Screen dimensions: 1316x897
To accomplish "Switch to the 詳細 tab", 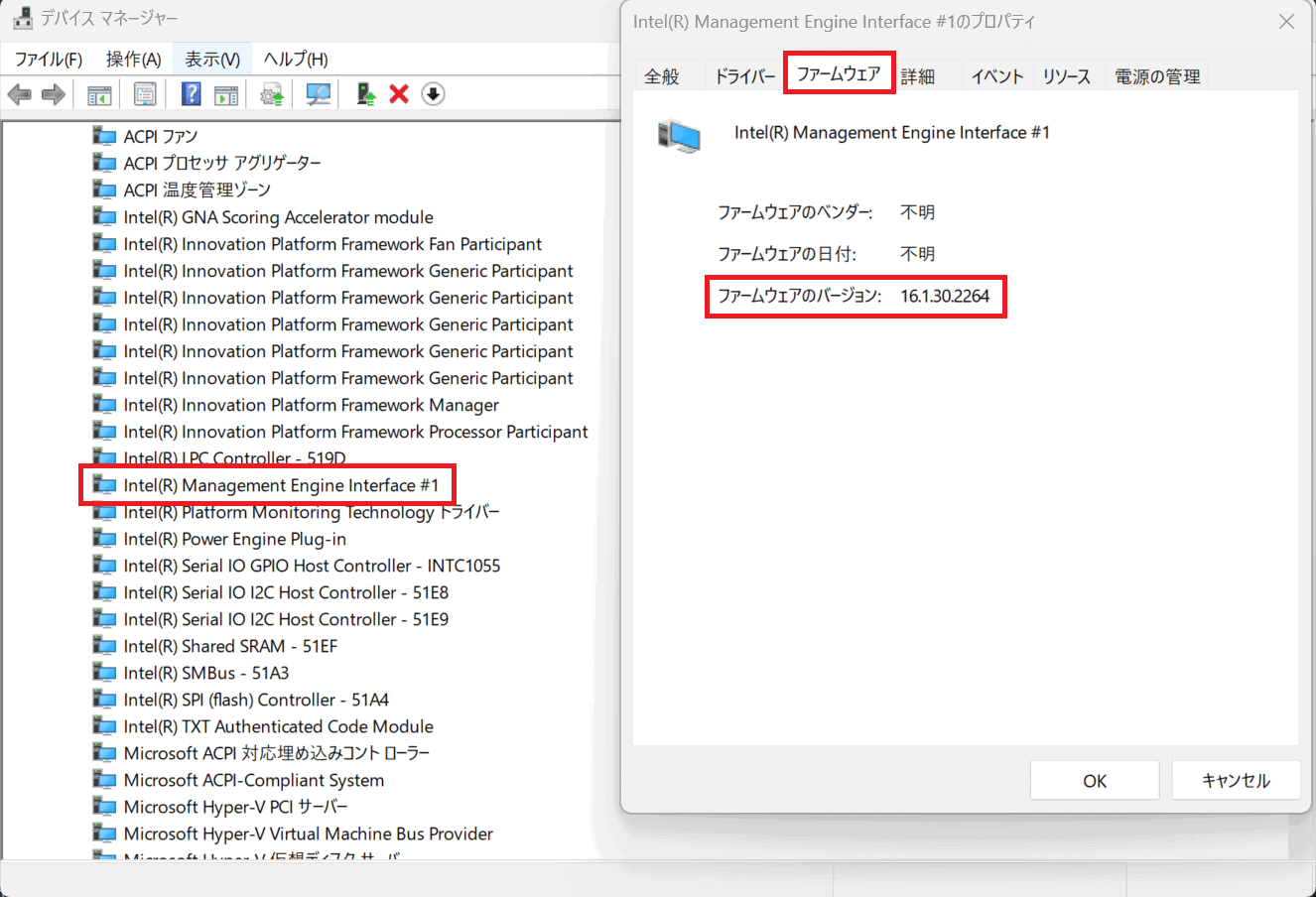I will 918,76.
